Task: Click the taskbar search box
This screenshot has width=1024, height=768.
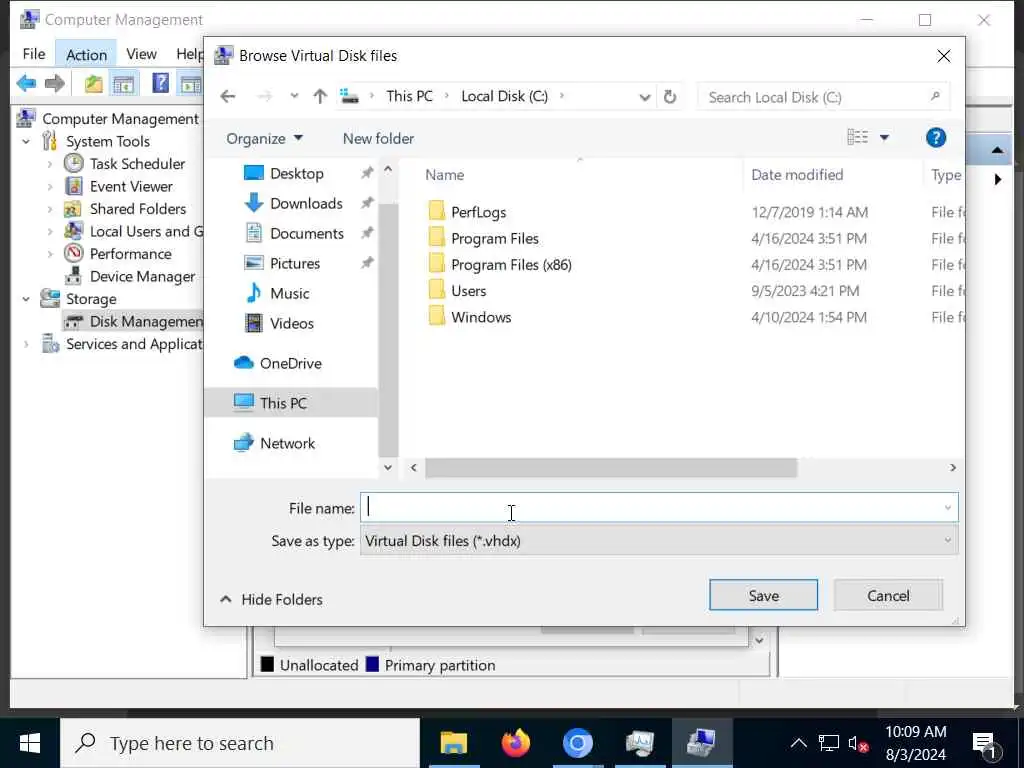Action: point(240,743)
